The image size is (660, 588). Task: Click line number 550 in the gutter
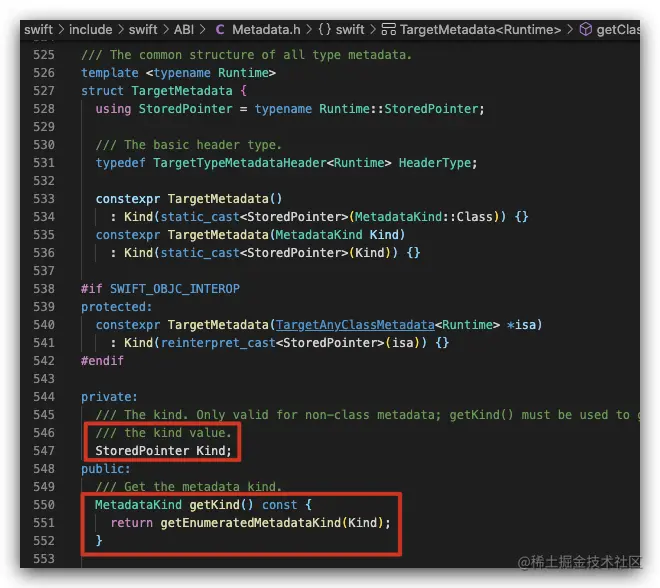coord(44,505)
